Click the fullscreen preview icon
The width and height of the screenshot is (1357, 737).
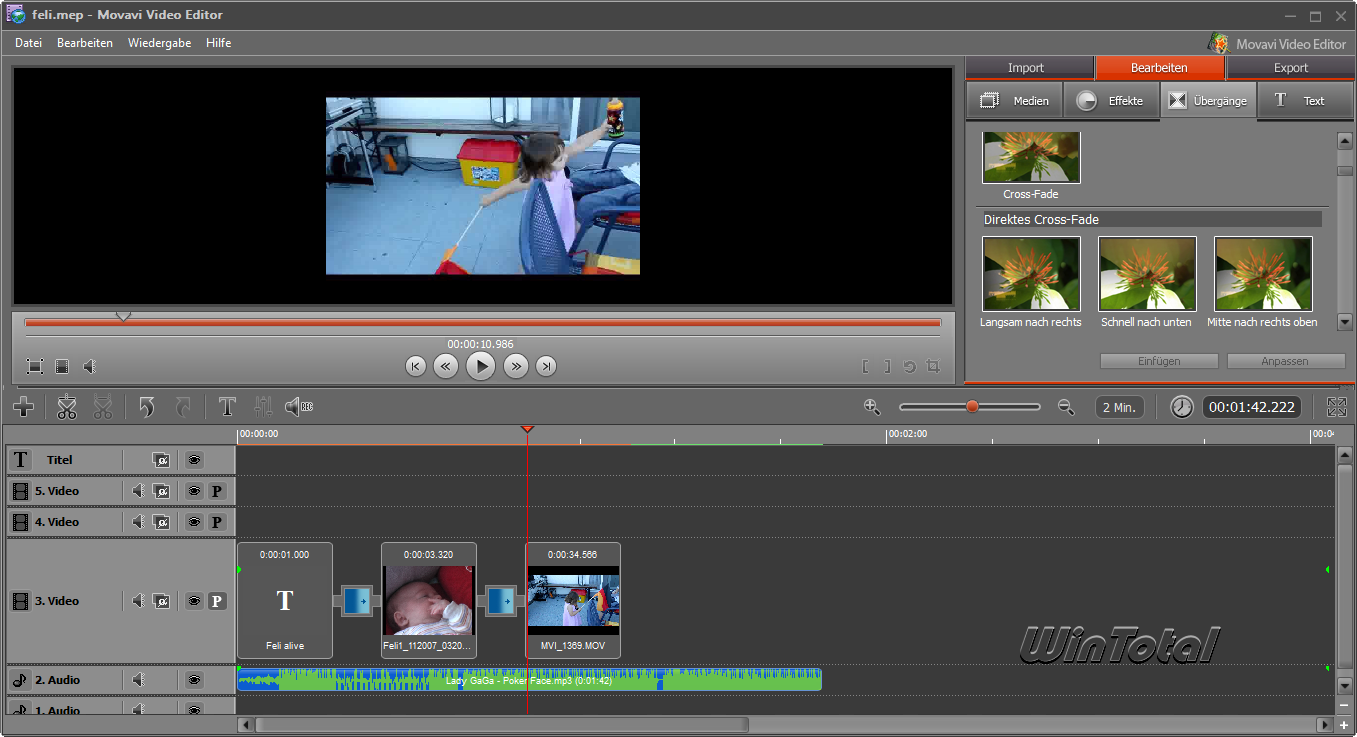tap(35, 367)
